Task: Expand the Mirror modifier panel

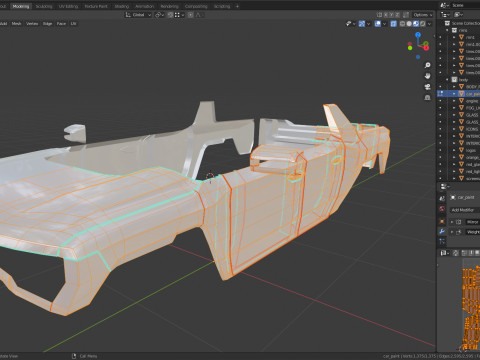Action: [x=452, y=222]
